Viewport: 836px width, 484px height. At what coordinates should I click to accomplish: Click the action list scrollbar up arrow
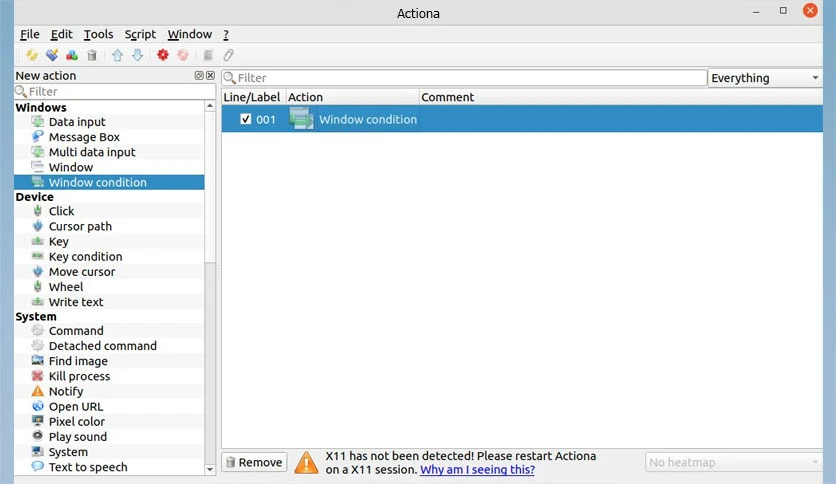click(210, 106)
